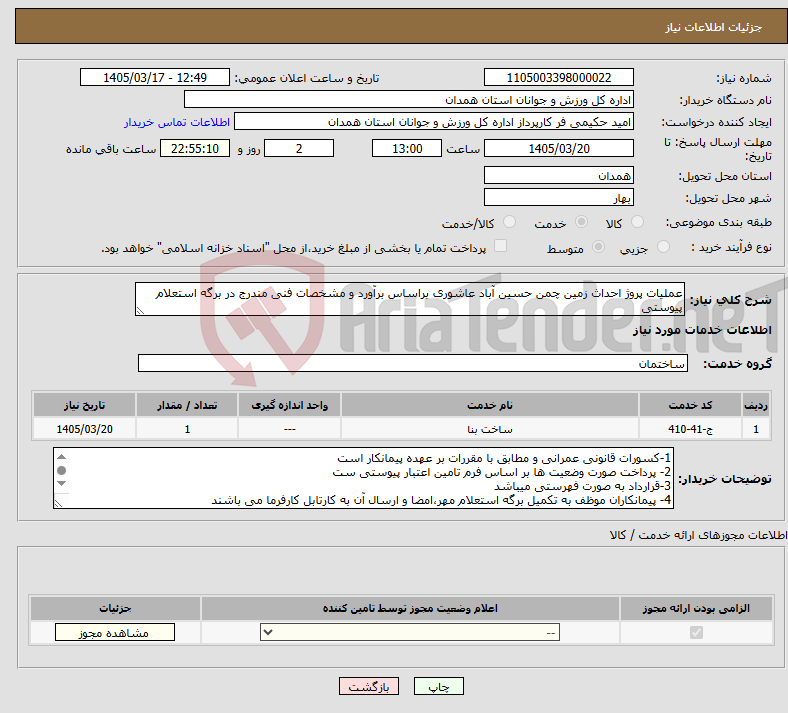Click the delivery province field همدان
This screenshot has height=713, width=788.
559,175
